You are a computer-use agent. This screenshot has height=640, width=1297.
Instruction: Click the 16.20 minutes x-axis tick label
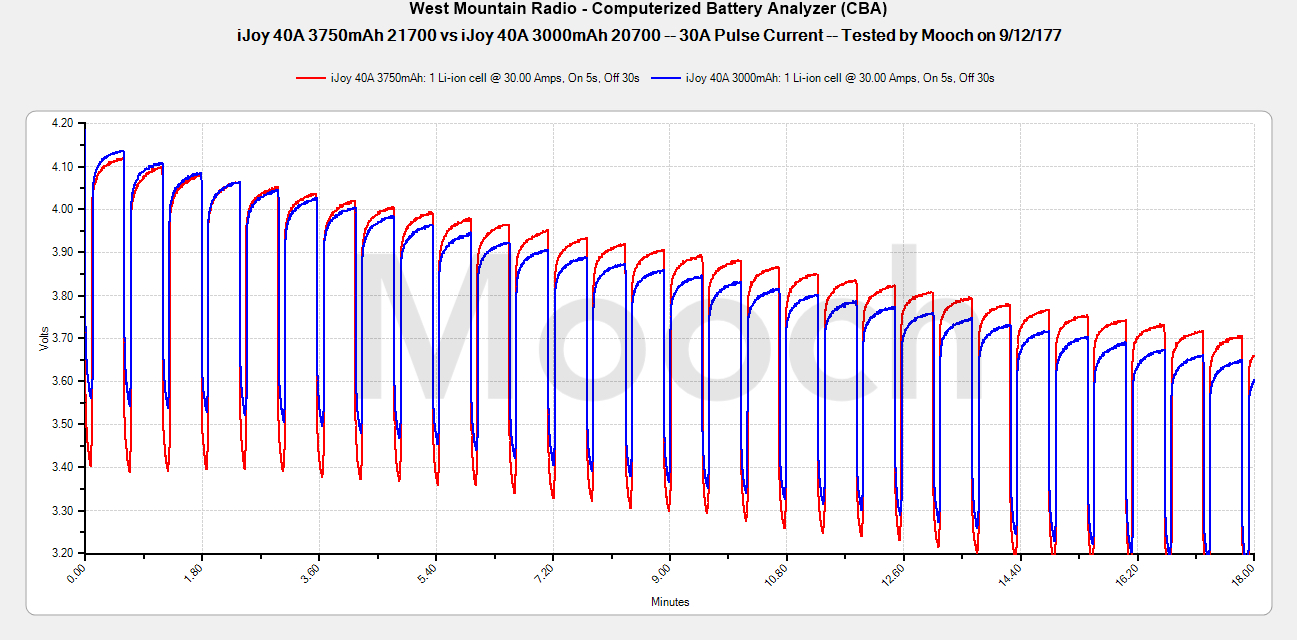1128,574
